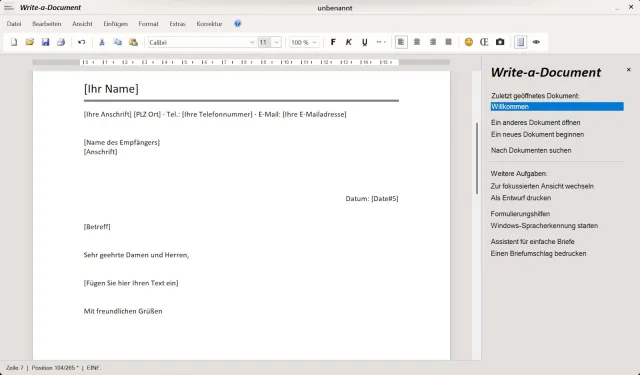Click the Zeile 7 status entry
The height and width of the screenshot is (375, 640).
click(x=15, y=368)
